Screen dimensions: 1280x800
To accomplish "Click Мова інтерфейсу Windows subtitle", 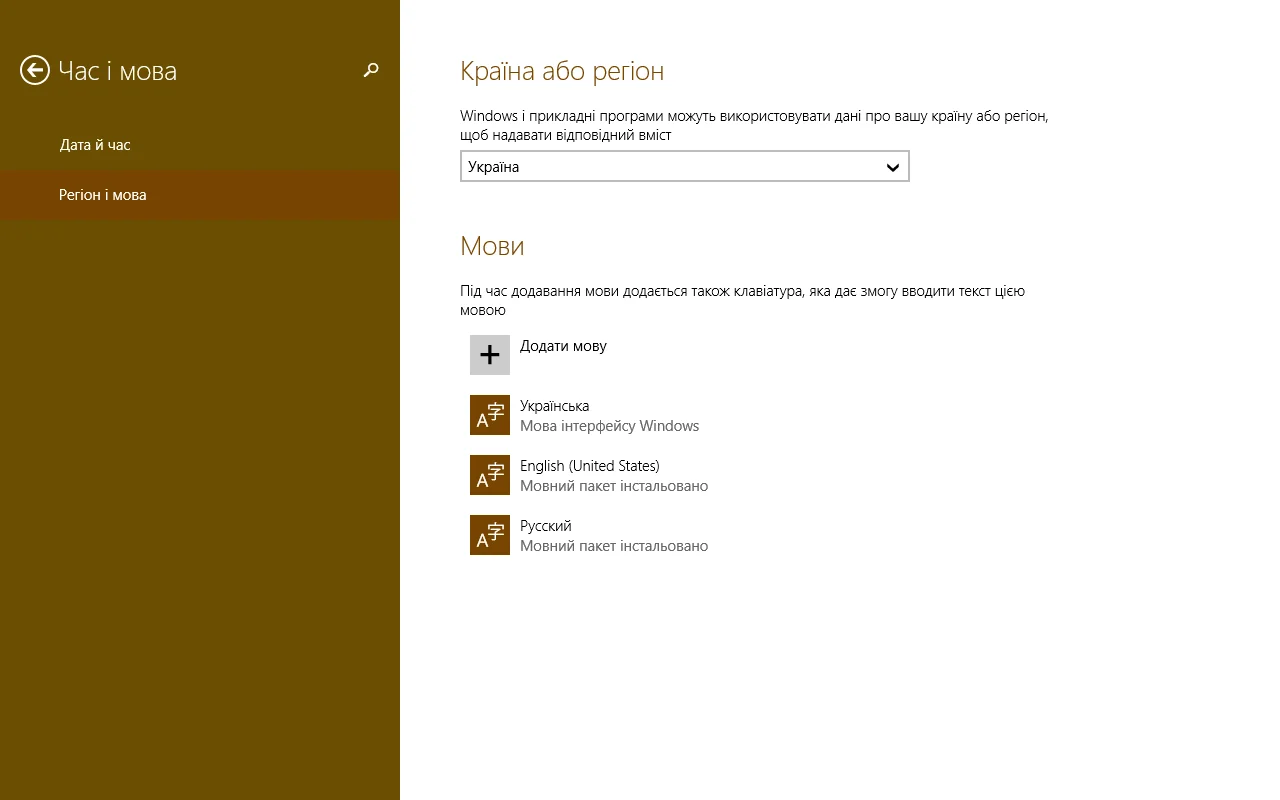I will point(609,426).
